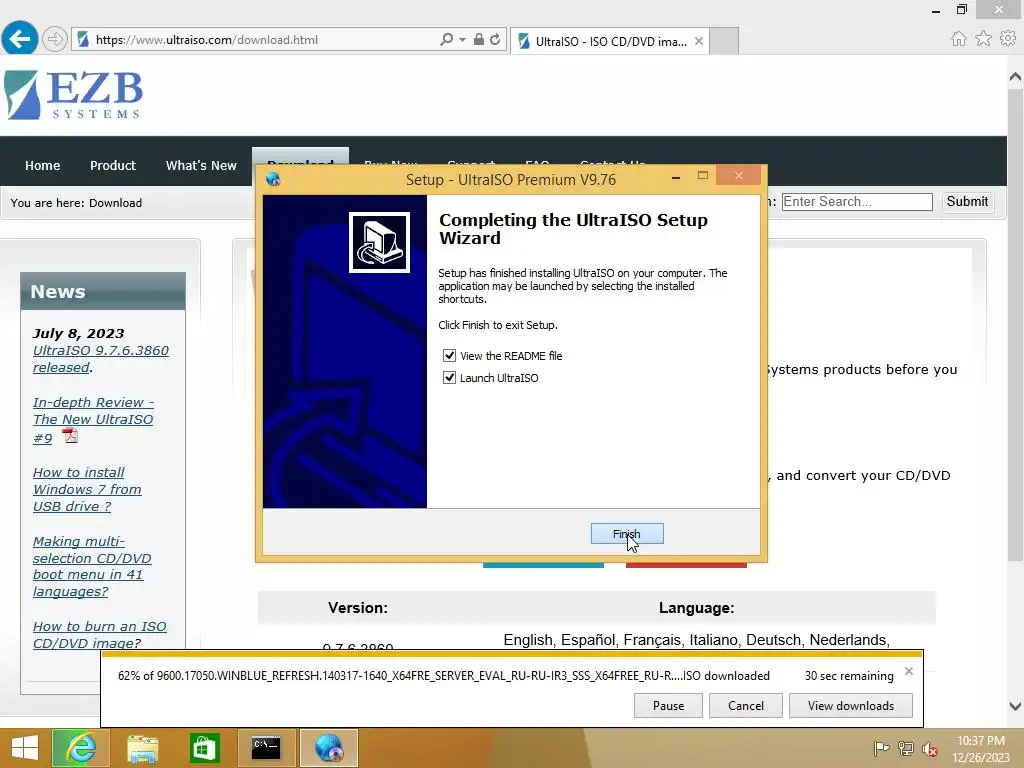
Task: Open Command Prompt from taskbar
Action: [x=266, y=748]
